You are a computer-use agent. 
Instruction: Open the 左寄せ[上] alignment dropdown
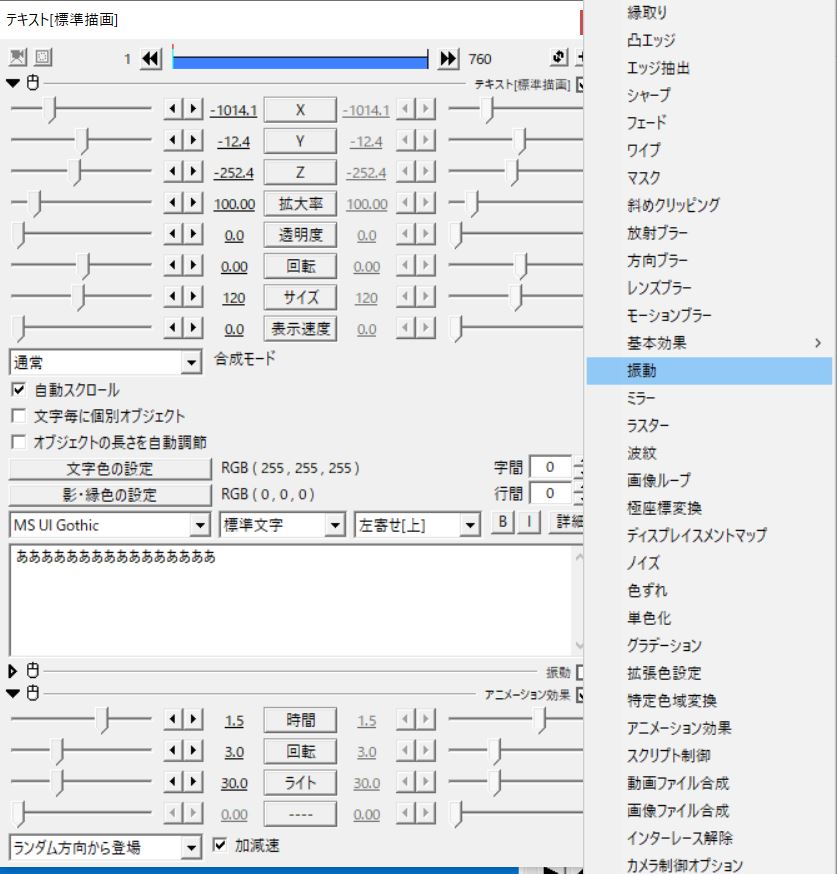click(x=417, y=525)
